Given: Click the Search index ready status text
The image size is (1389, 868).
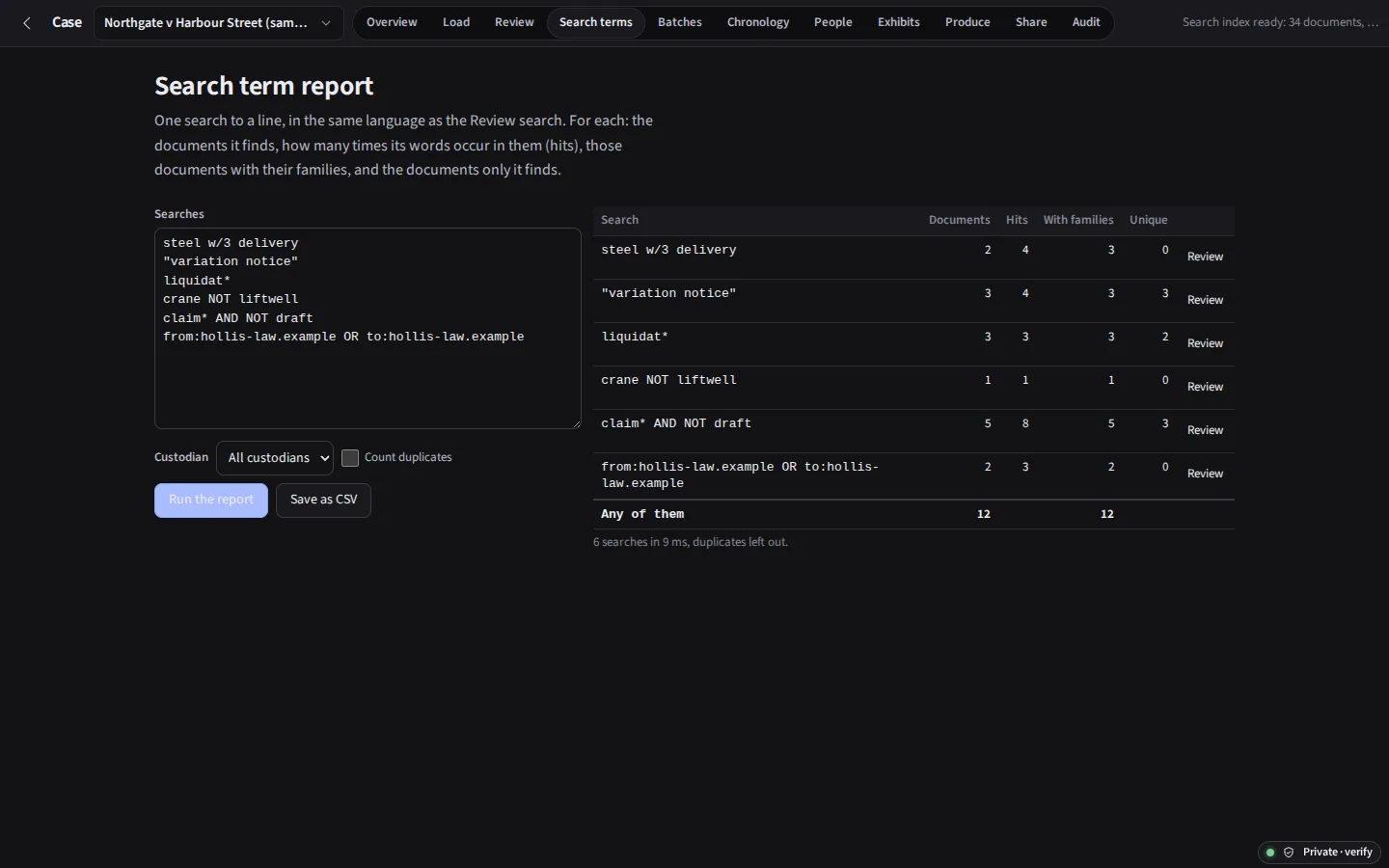Looking at the screenshot, I should tap(1281, 22).
